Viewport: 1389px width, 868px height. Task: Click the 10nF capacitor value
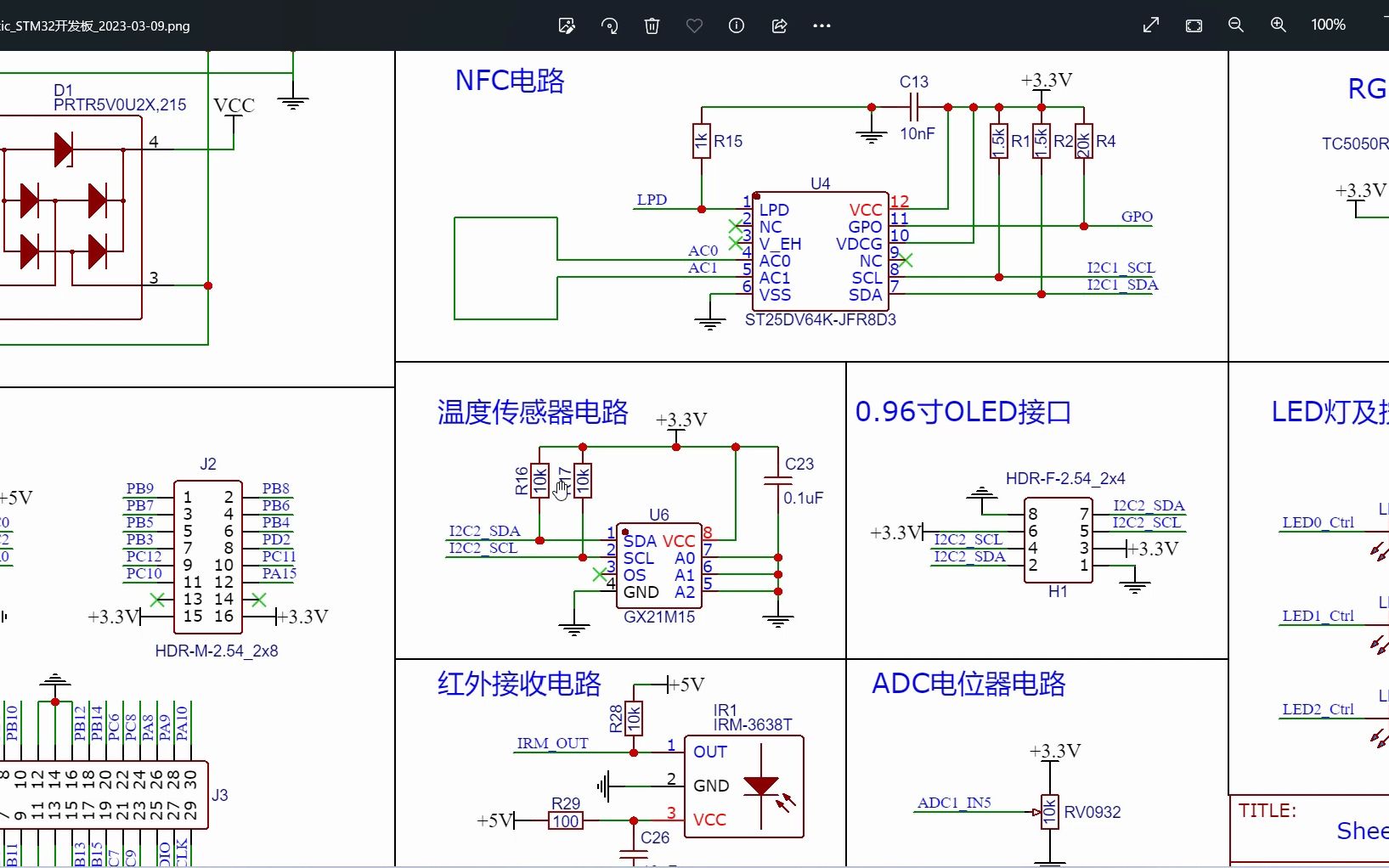[918, 134]
